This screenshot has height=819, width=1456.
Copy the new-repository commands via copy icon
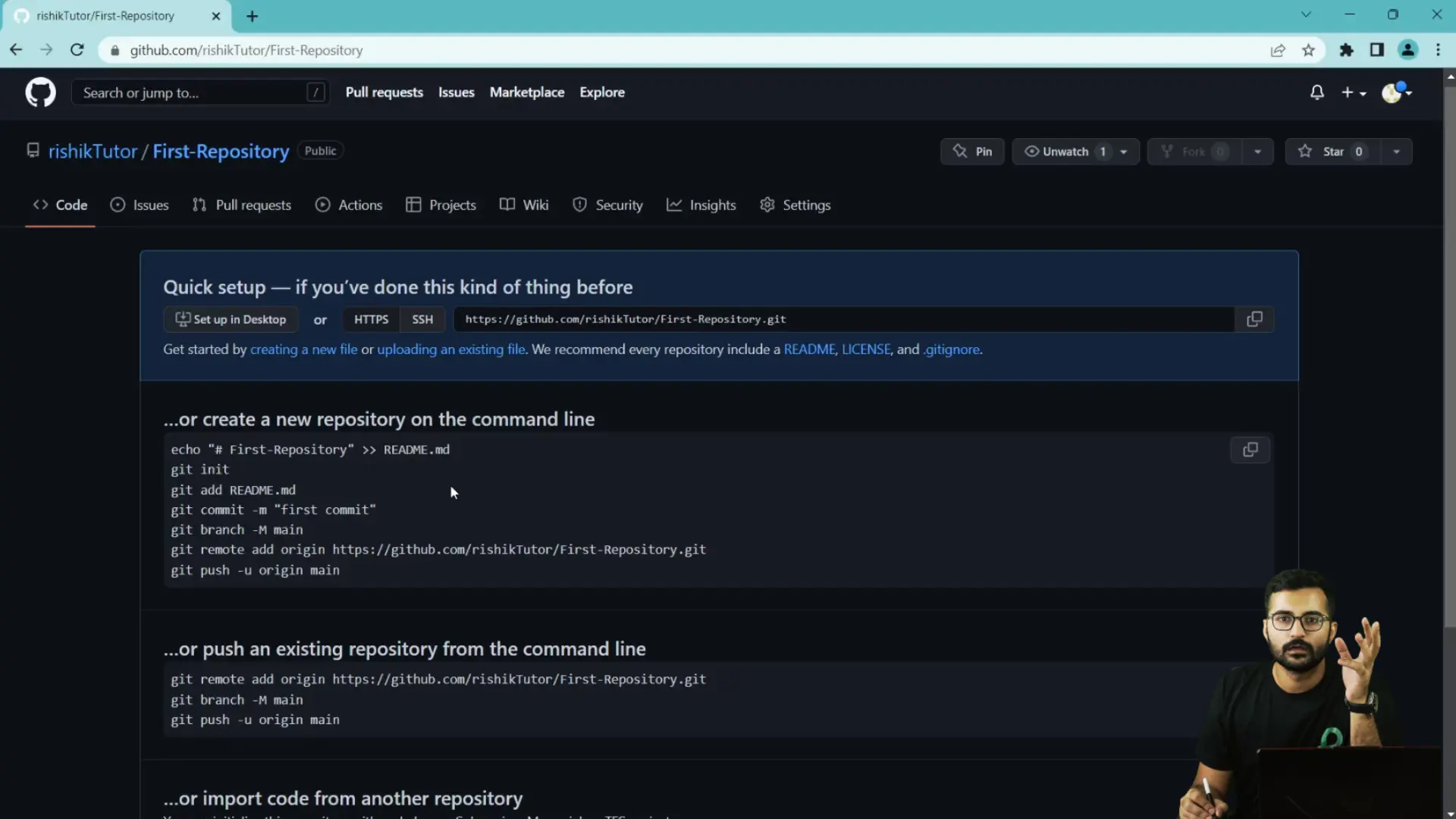pos(1250,450)
